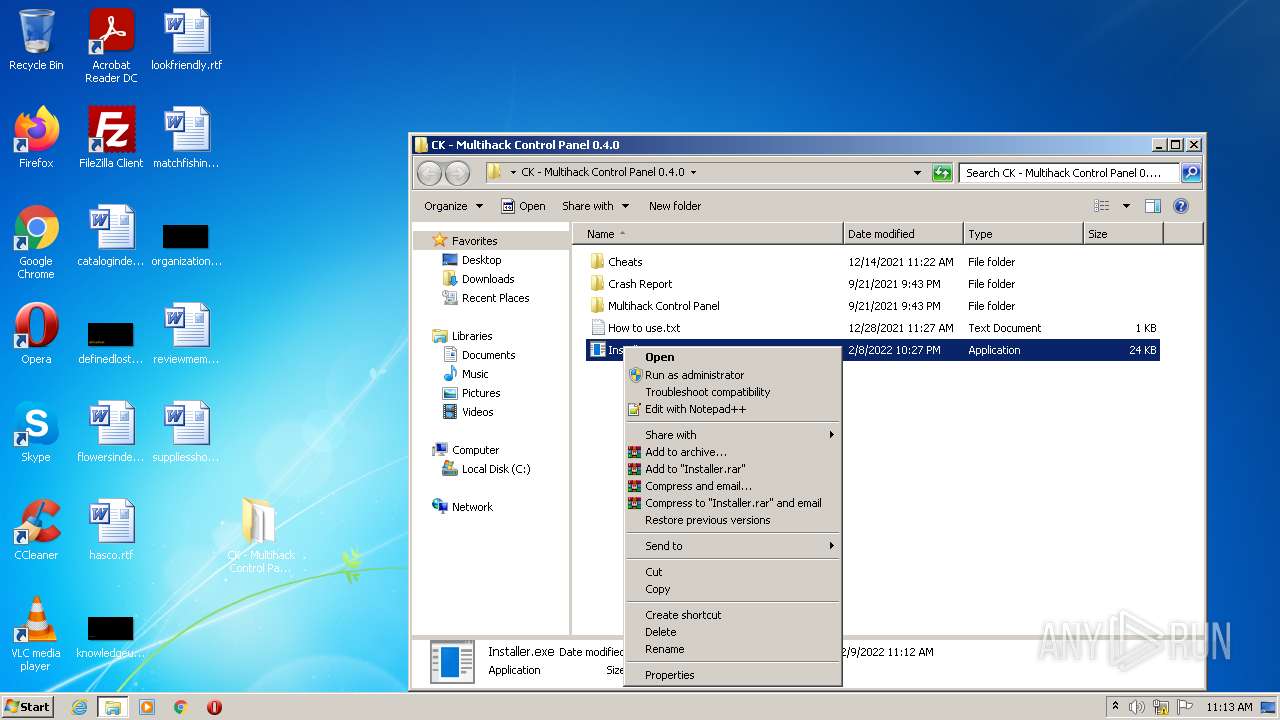This screenshot has width=1280, height=720.
Task: Click Chrome icon in taskbar
Action: (181, 707)
